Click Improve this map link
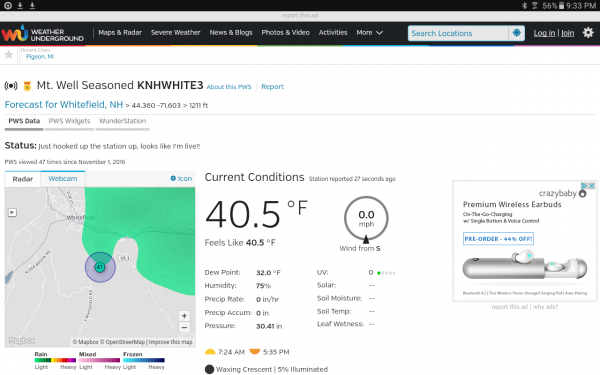The height and width of the screenshot is (375, 600). click(171, 342)
